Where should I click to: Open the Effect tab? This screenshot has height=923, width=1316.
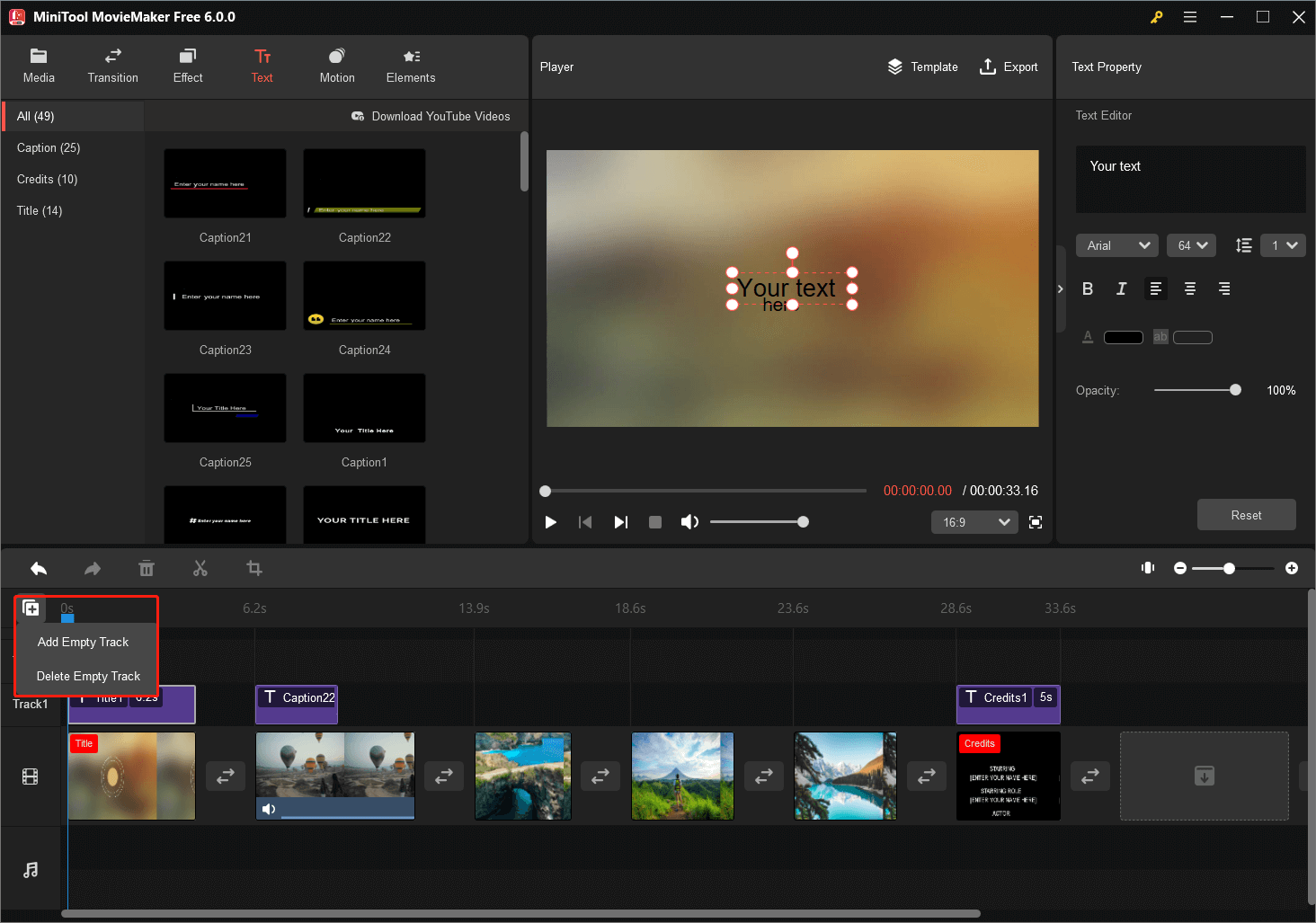coord(188,67)
